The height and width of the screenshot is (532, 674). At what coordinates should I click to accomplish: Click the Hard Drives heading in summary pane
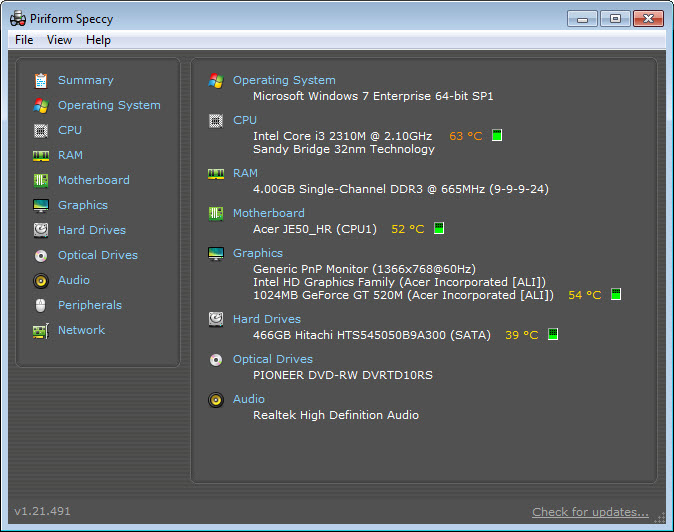click(x=267, y=319)
